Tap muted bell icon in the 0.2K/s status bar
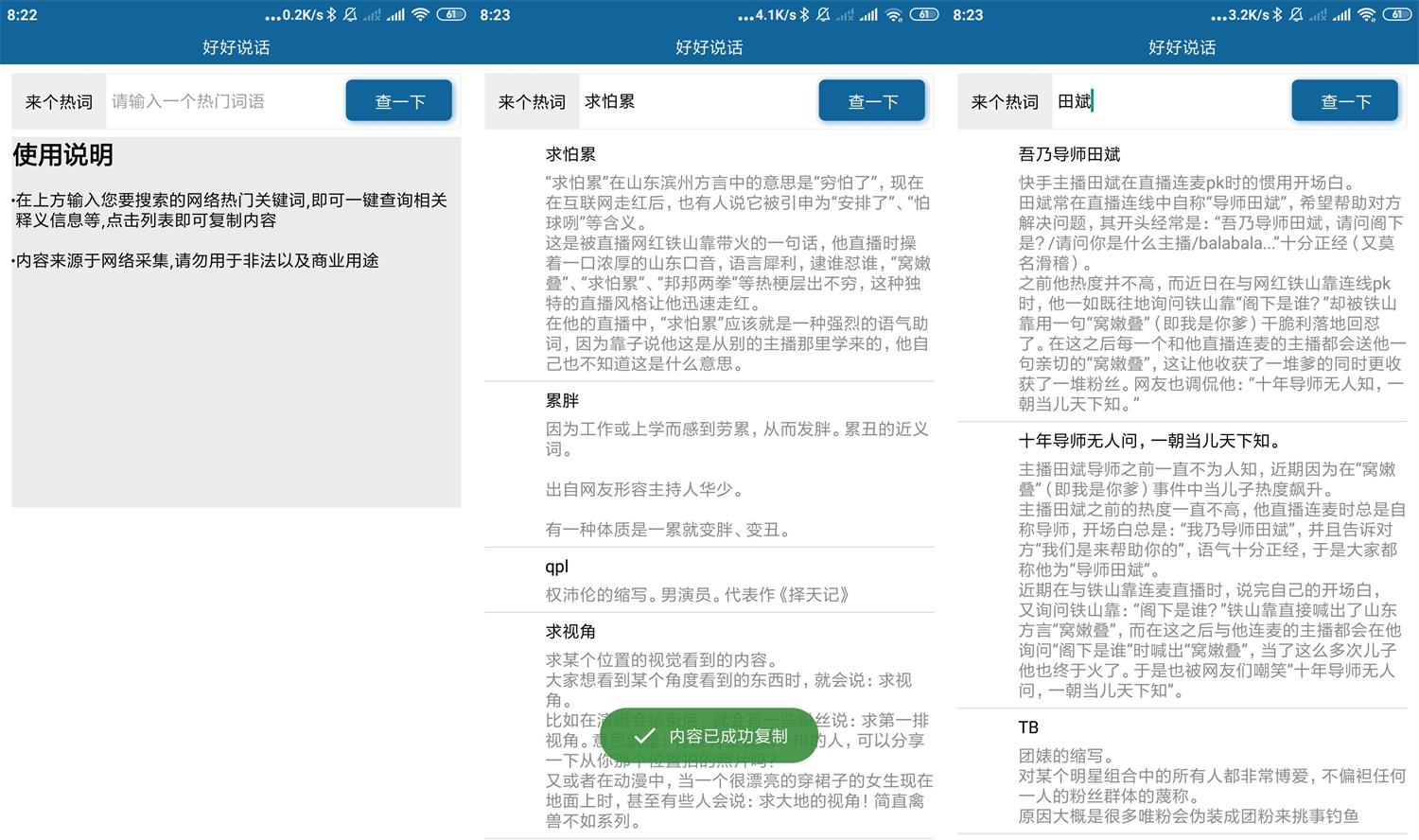 click(350, 14)
